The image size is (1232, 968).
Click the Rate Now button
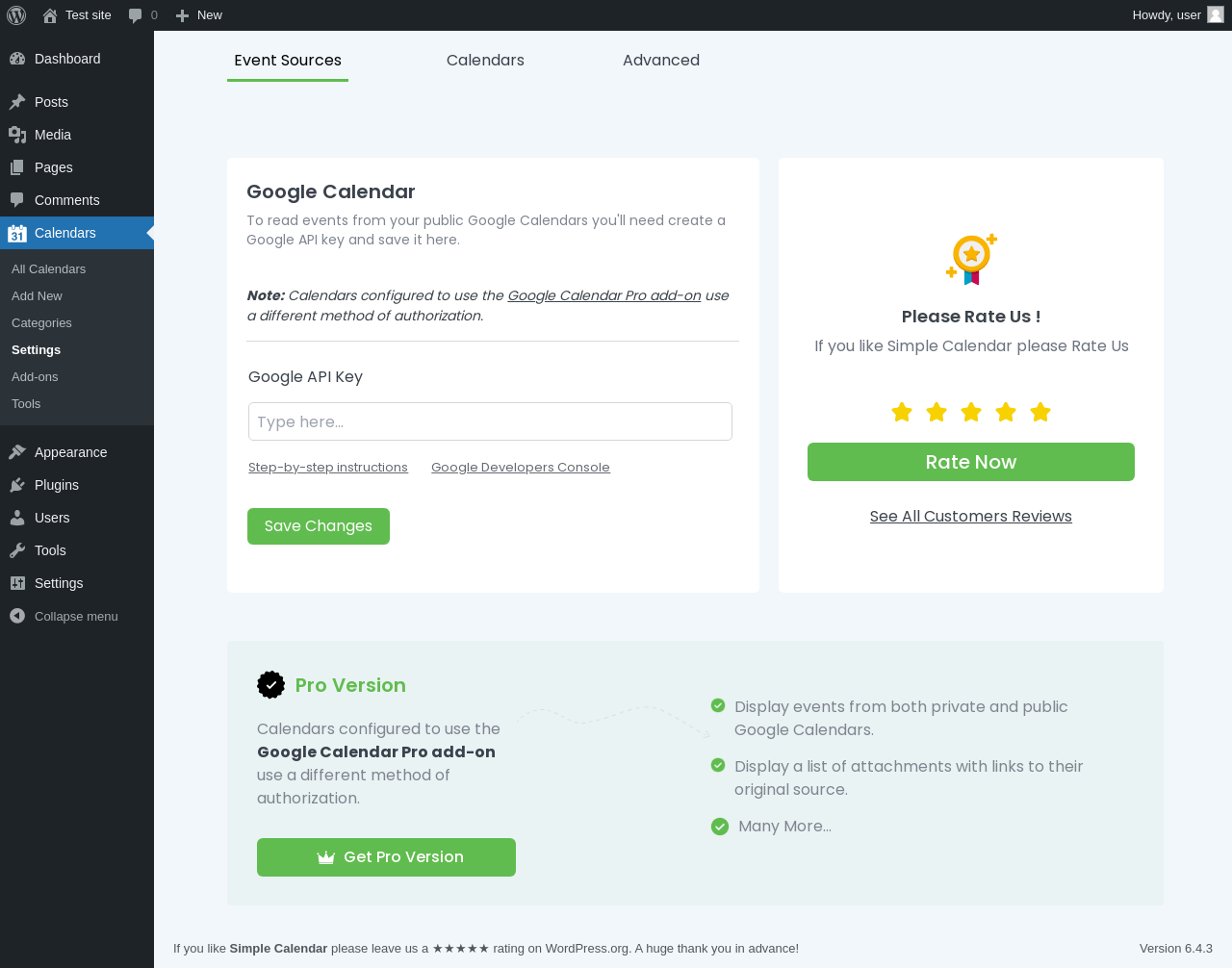pos(971,462)
